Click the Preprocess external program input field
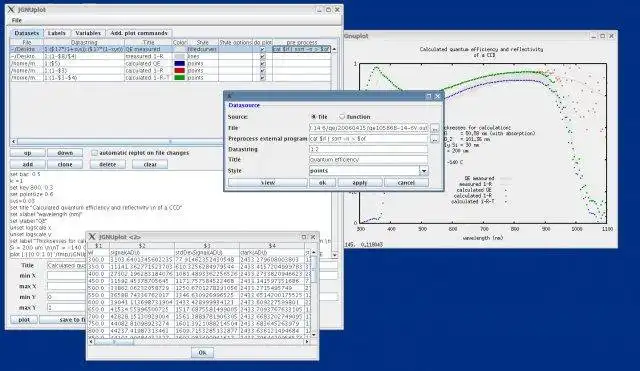The height and width of the screenshot is (371, 640). pyautogui.click(x=369, y=139)
